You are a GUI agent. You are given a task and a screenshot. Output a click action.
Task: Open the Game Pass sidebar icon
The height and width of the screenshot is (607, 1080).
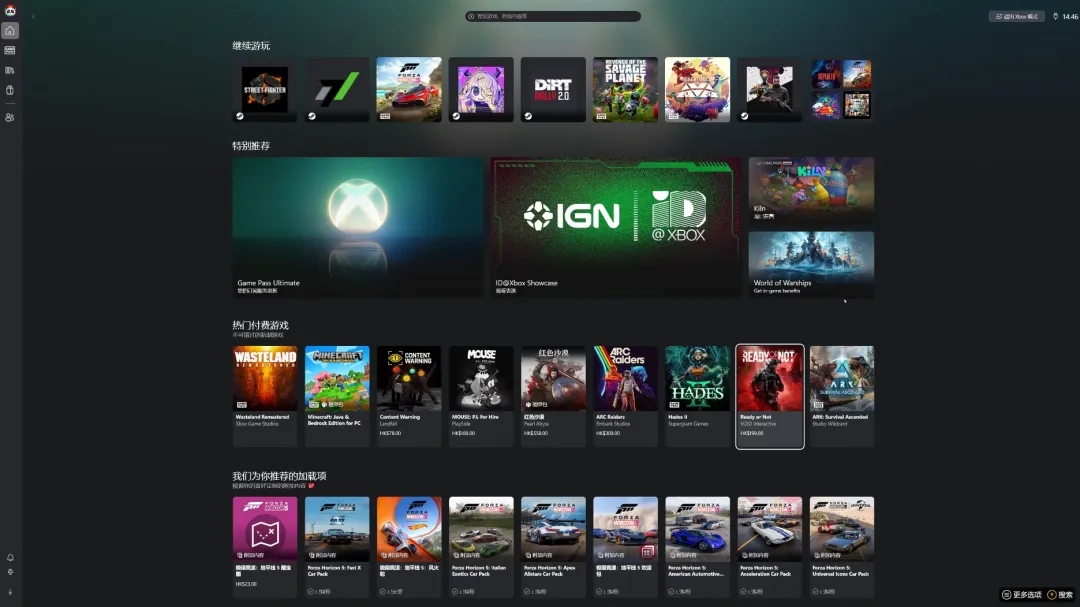tap(10, 50)
